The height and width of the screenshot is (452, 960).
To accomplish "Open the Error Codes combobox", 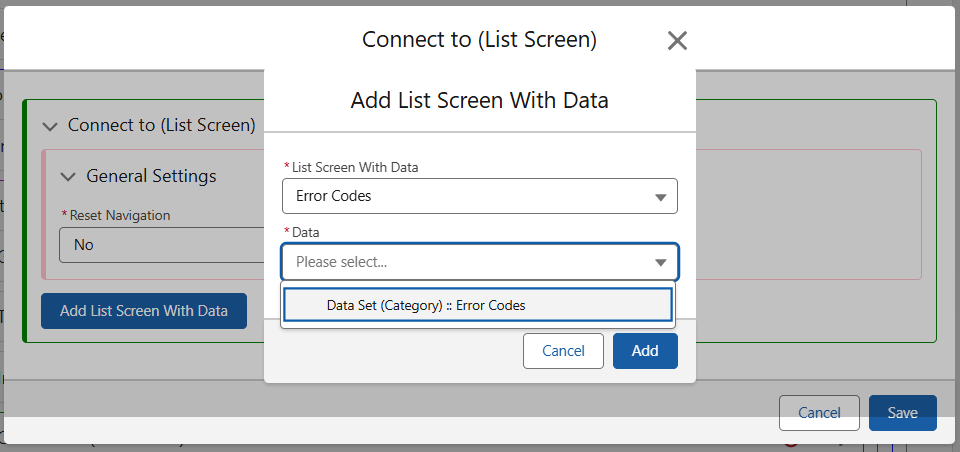I will click(x=470, y=196).
